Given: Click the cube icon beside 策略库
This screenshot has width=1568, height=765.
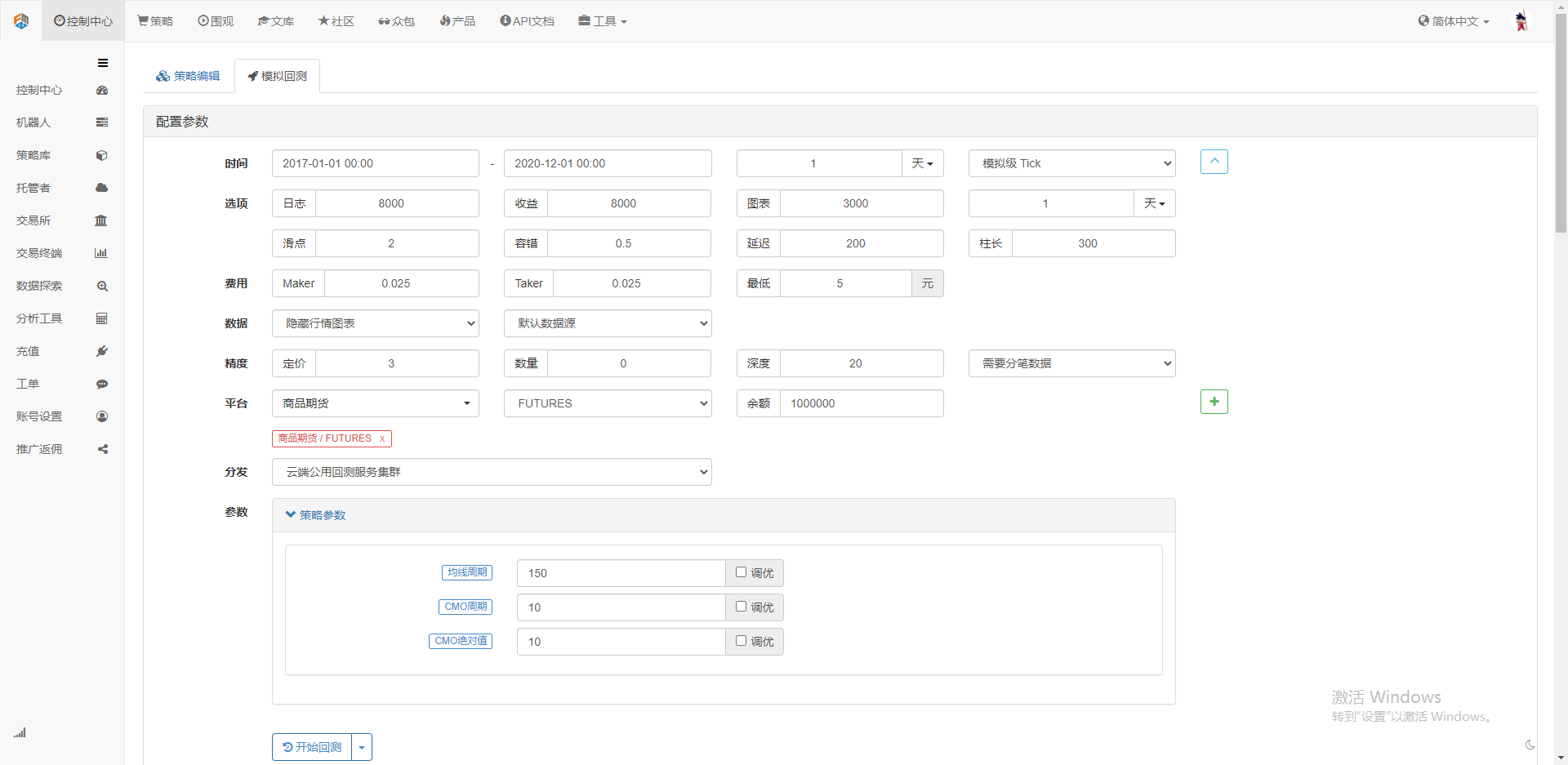Looking at the screenshot, I should click(102, 155).
